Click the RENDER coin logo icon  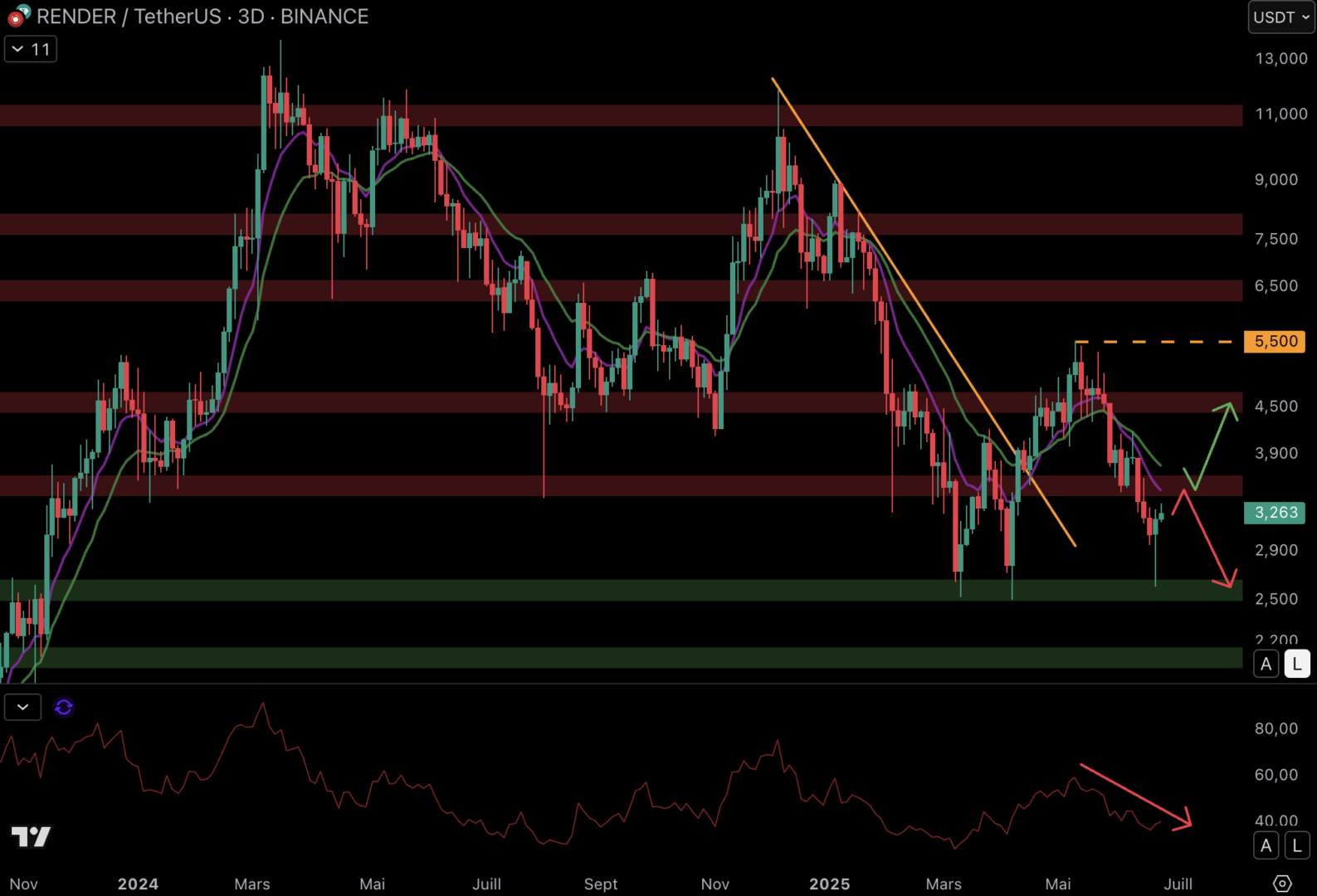(x=18, y=16)
